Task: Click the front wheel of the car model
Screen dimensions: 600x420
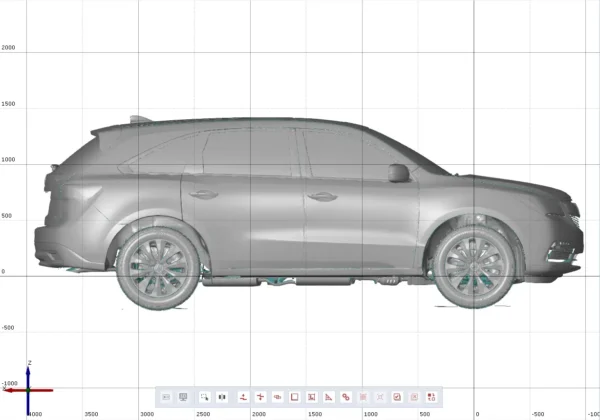Action: pyautogui.click(x=474, y=266)
